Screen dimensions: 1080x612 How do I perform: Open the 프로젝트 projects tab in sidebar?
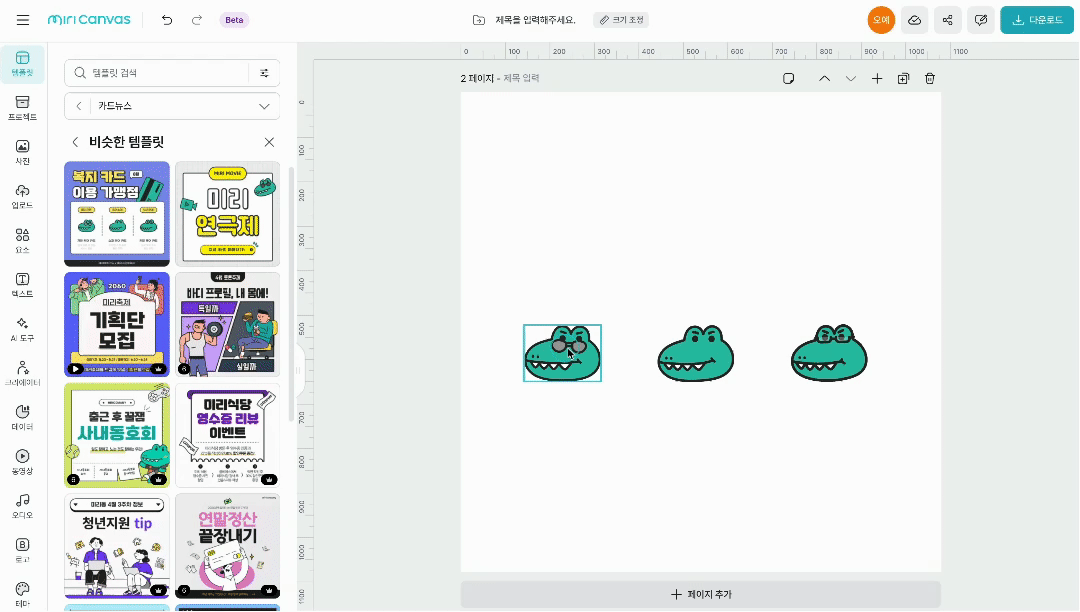pos(23,108)
